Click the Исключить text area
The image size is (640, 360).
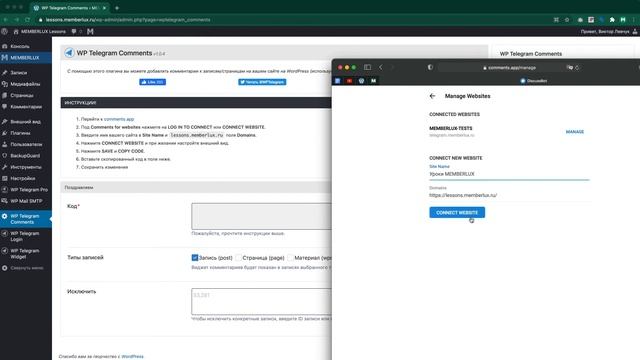point(261,302)
